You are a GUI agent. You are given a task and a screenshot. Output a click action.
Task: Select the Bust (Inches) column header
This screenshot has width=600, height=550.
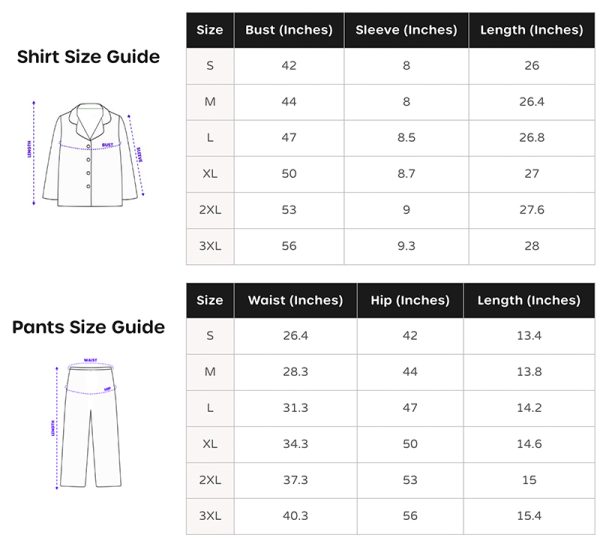click(x=289, y=30)
